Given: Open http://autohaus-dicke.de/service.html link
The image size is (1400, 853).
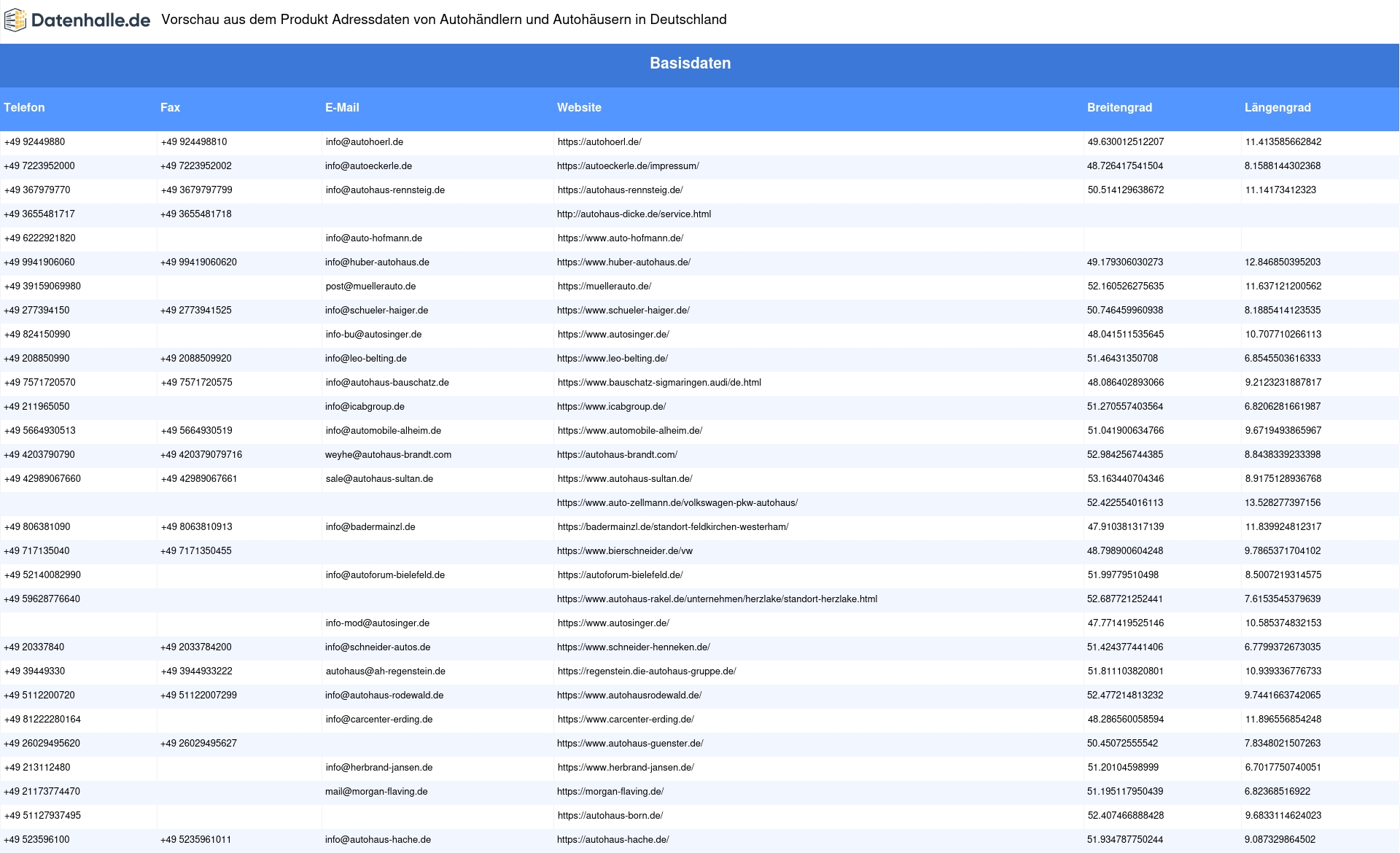Looking at the screenshot, I should 634,214.
